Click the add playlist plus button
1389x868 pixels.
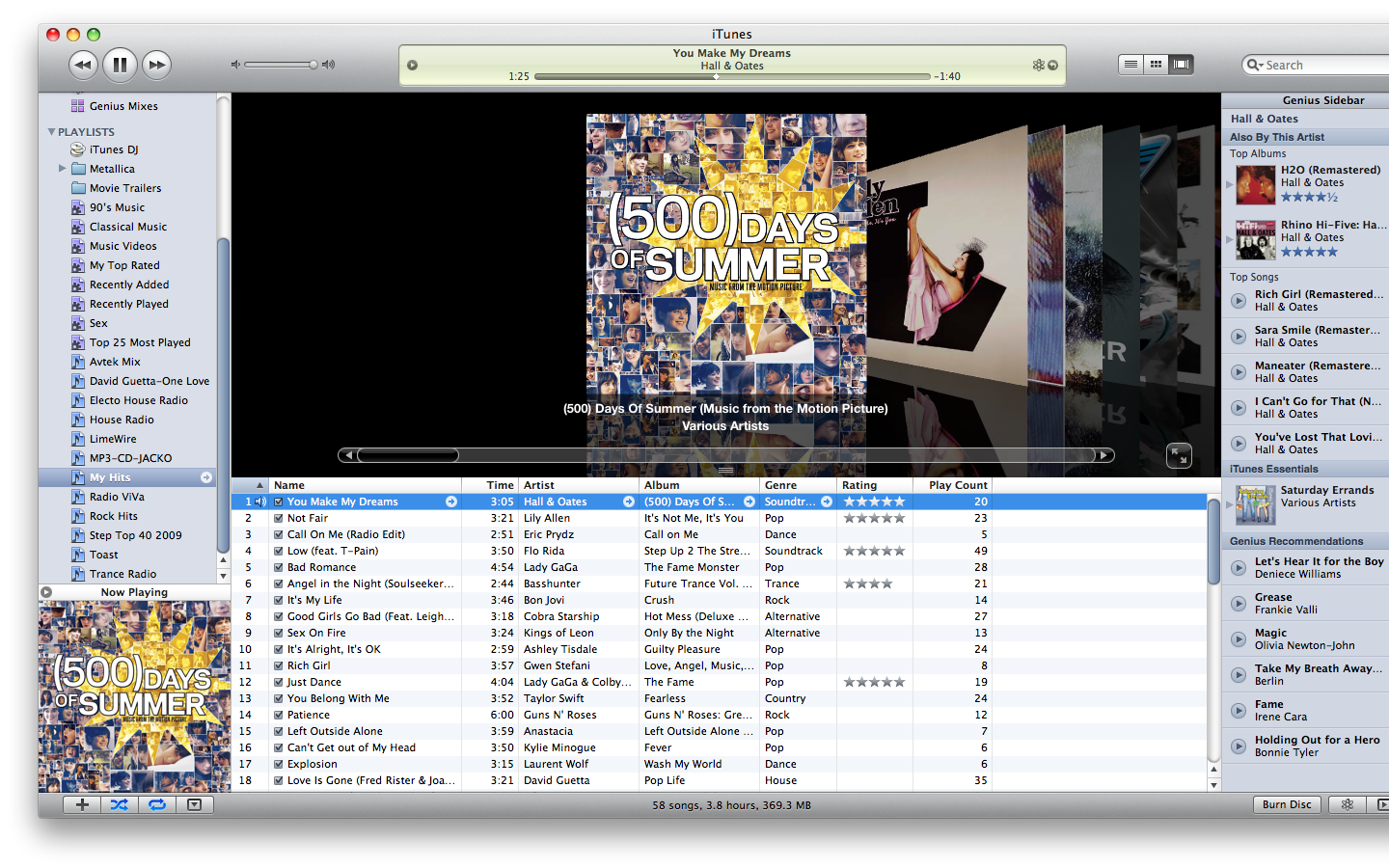coord(82,804)
